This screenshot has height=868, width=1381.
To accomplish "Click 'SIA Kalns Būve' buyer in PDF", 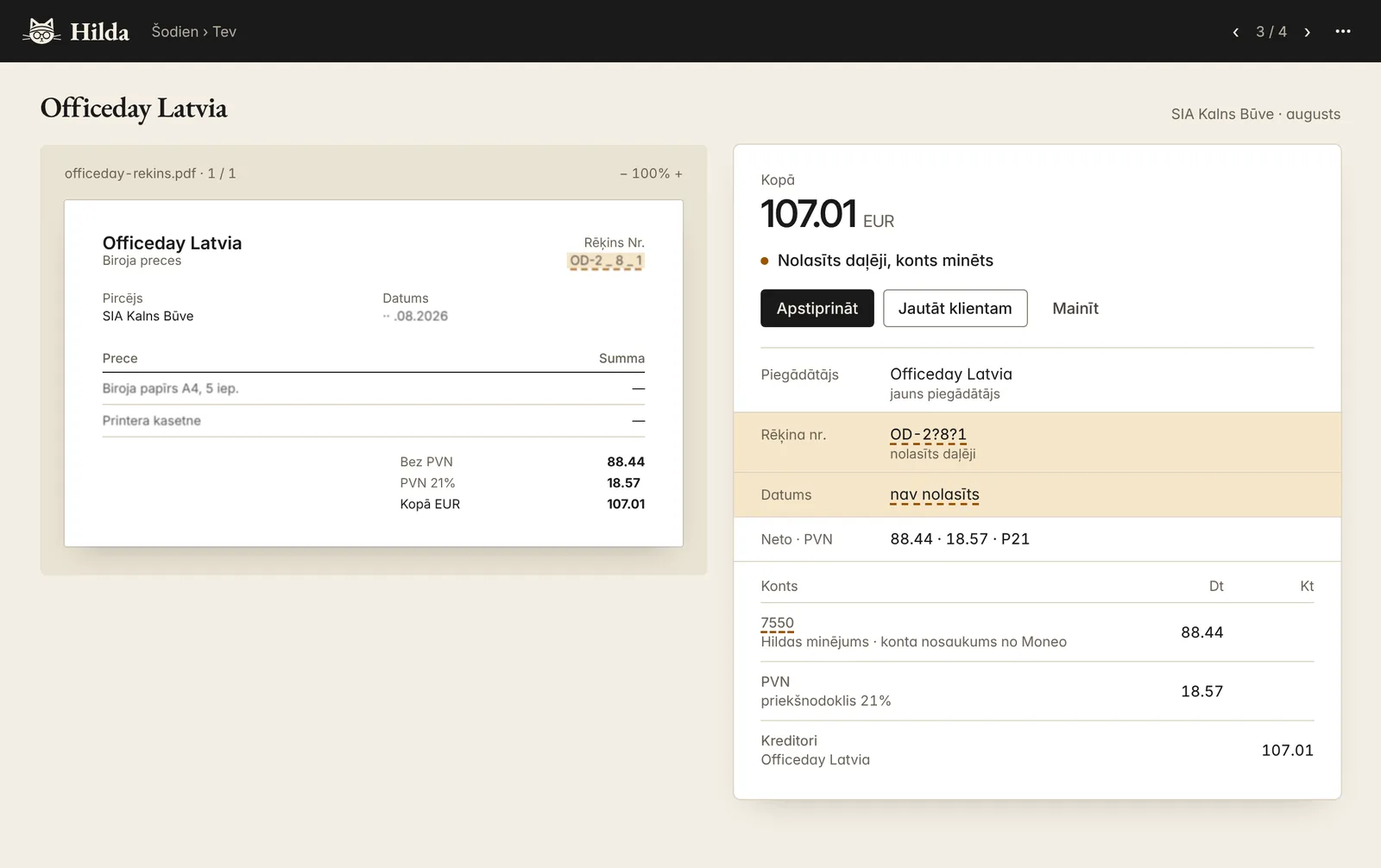I will coord(148,317).
